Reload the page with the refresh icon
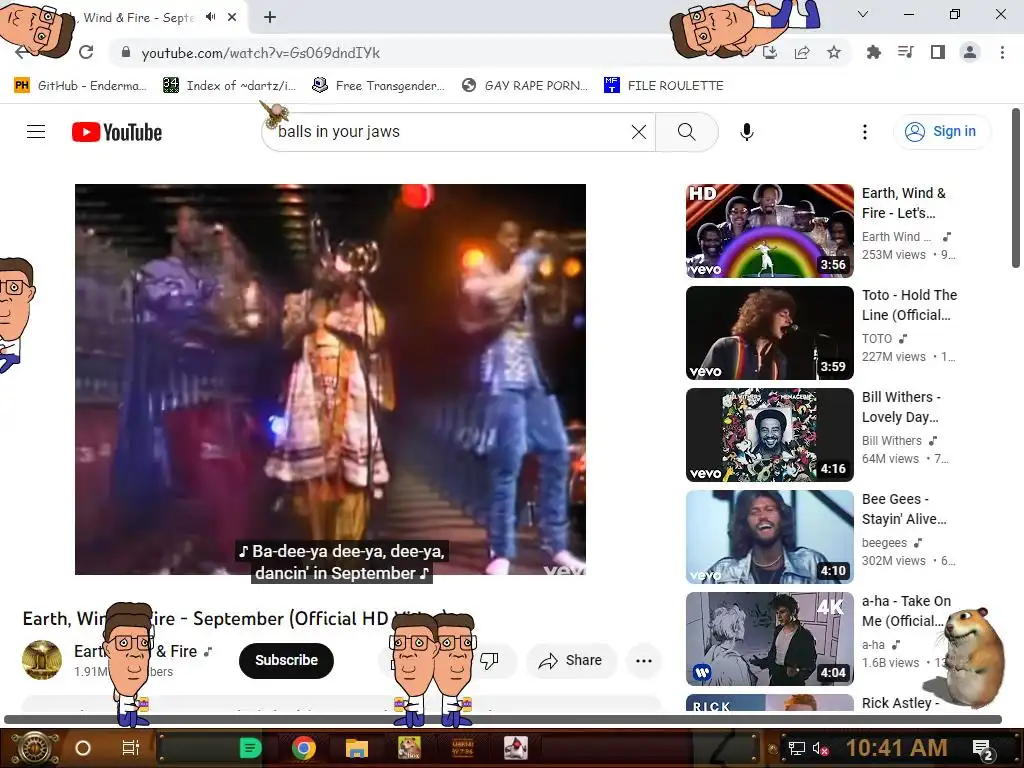The width and height of the screenshot is (1024, 768). point(86,52)
